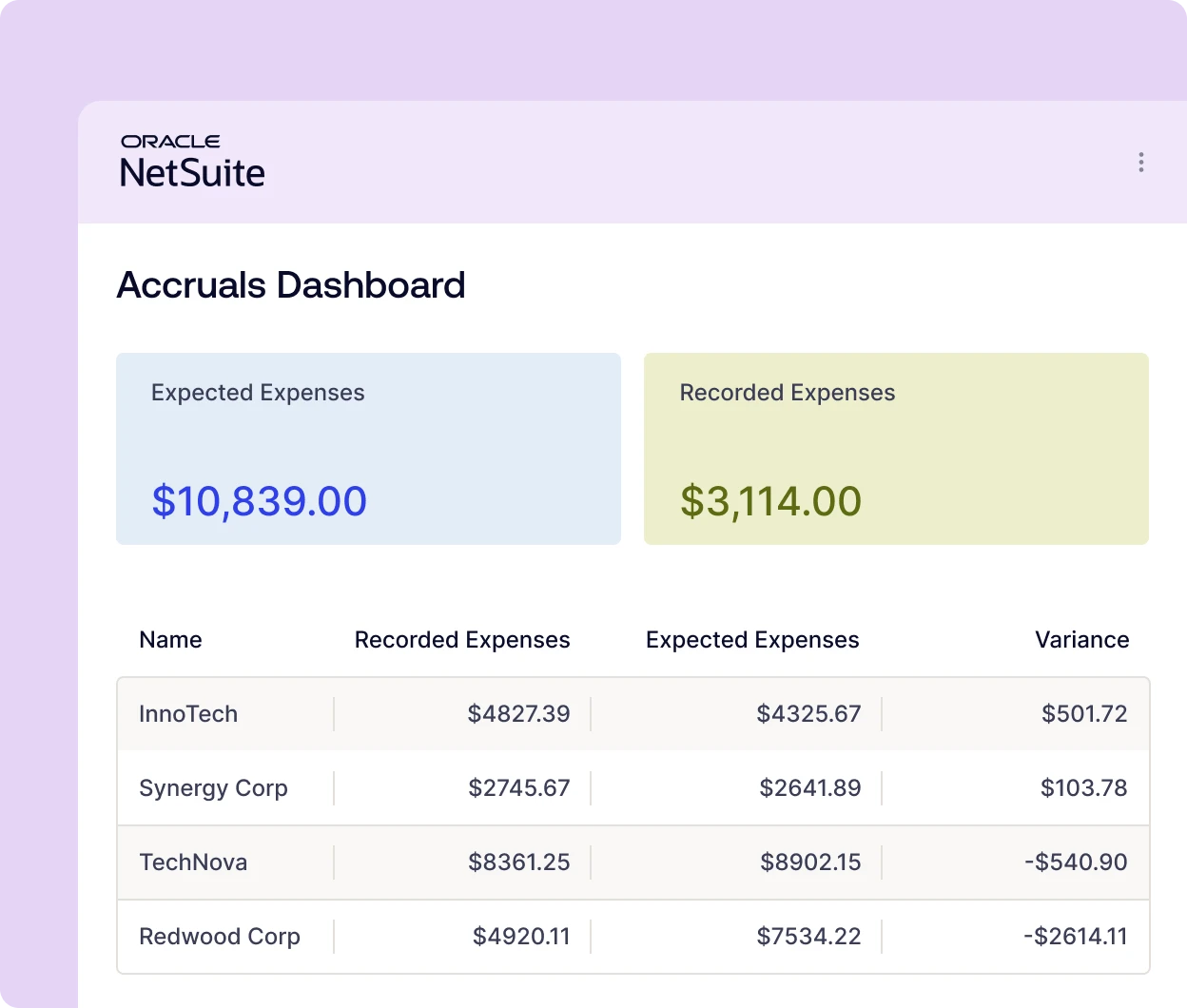
Task: Click the $10,839.00 expected total
Action: (x=260, y=501)
